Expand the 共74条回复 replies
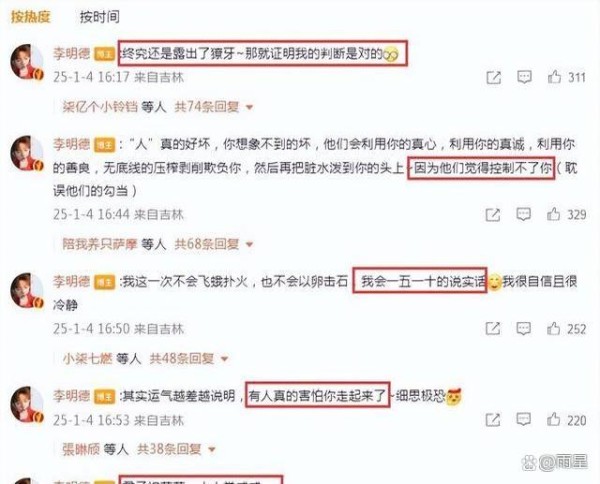The image size is (600, 484). coord(214,107)
